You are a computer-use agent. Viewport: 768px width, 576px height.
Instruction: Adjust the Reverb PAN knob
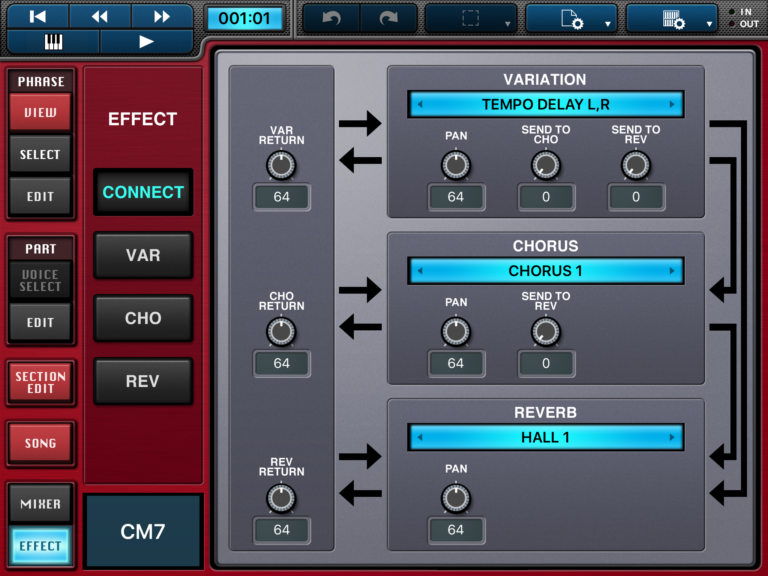click(x=456, y=498)
